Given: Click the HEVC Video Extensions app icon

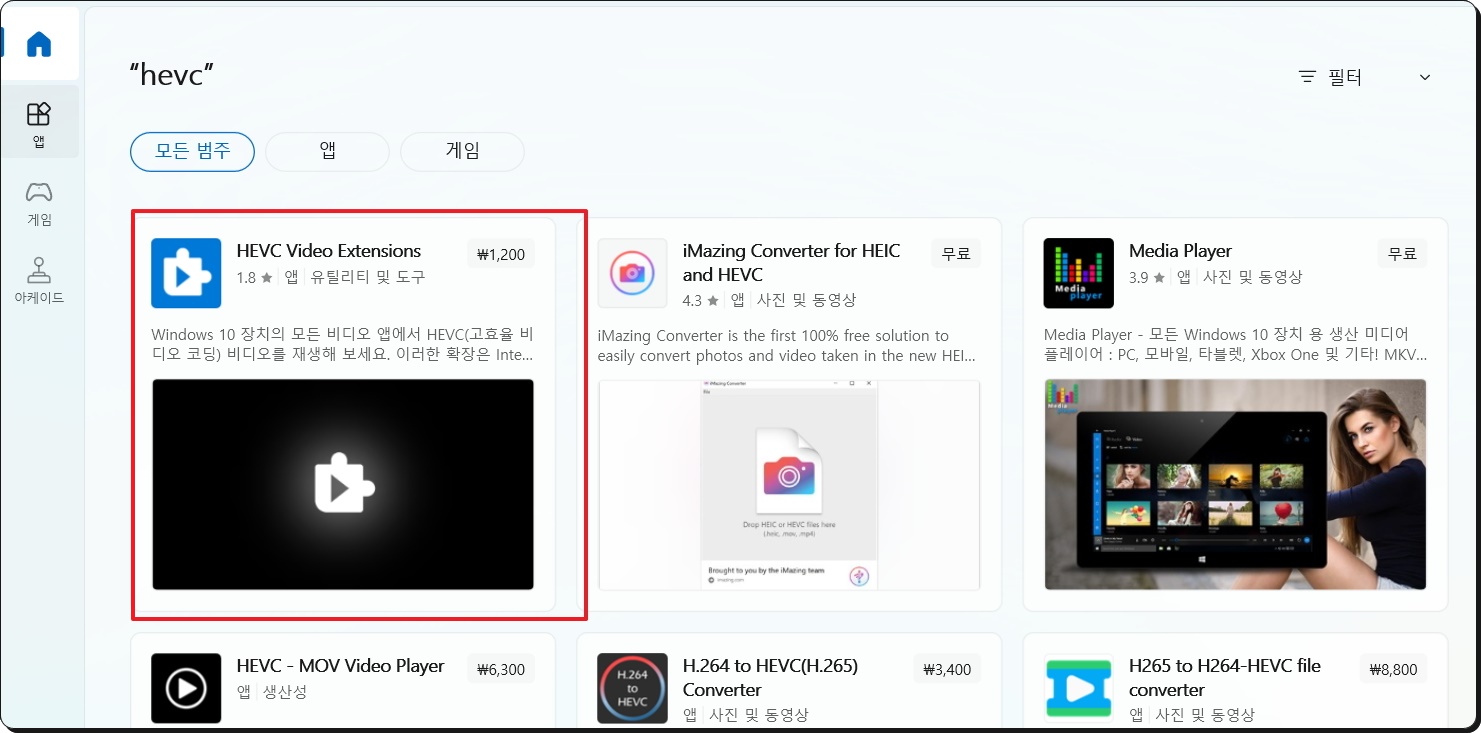Looking at the screenshot, I should 186,273.
